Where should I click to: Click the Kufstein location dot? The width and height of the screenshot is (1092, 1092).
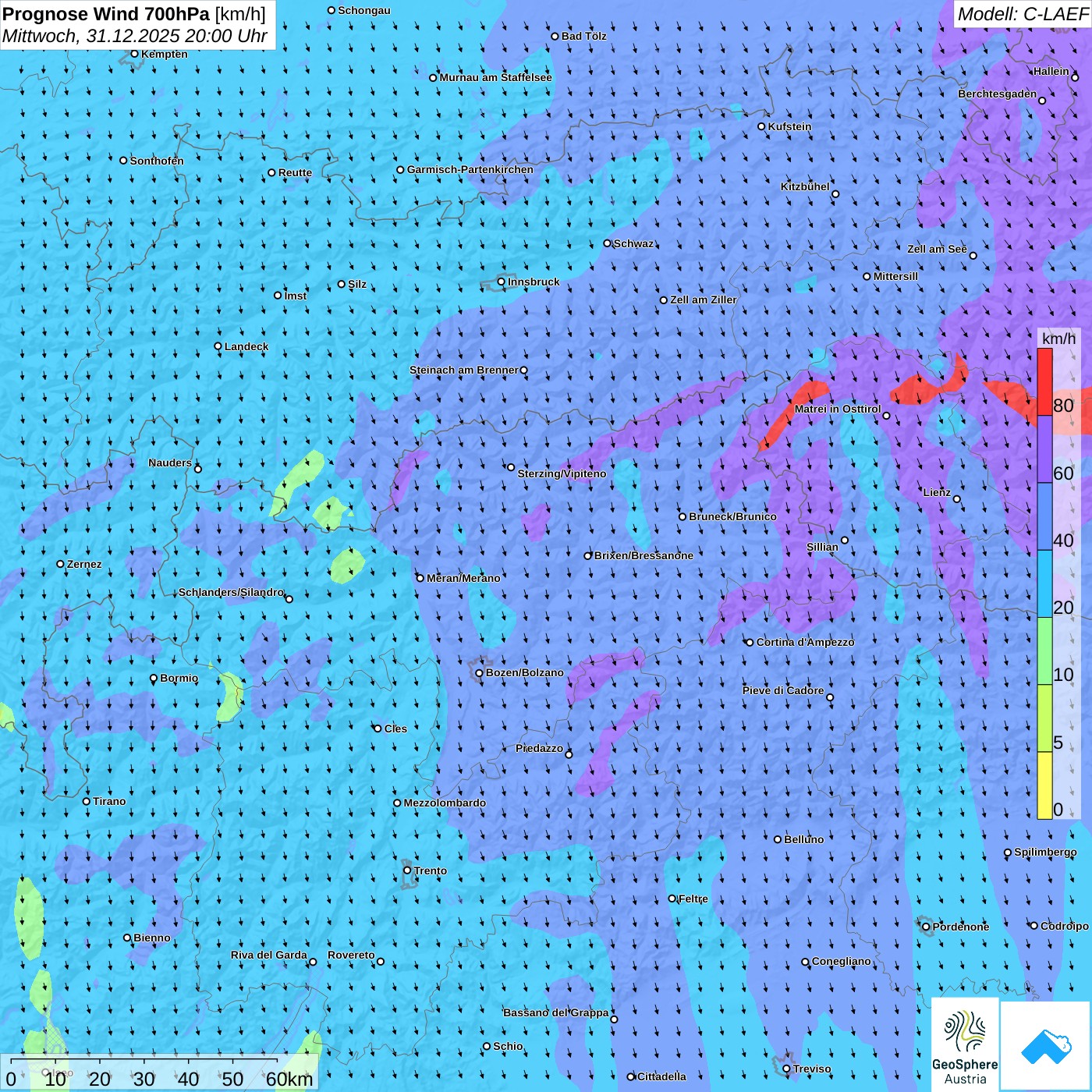762,126
